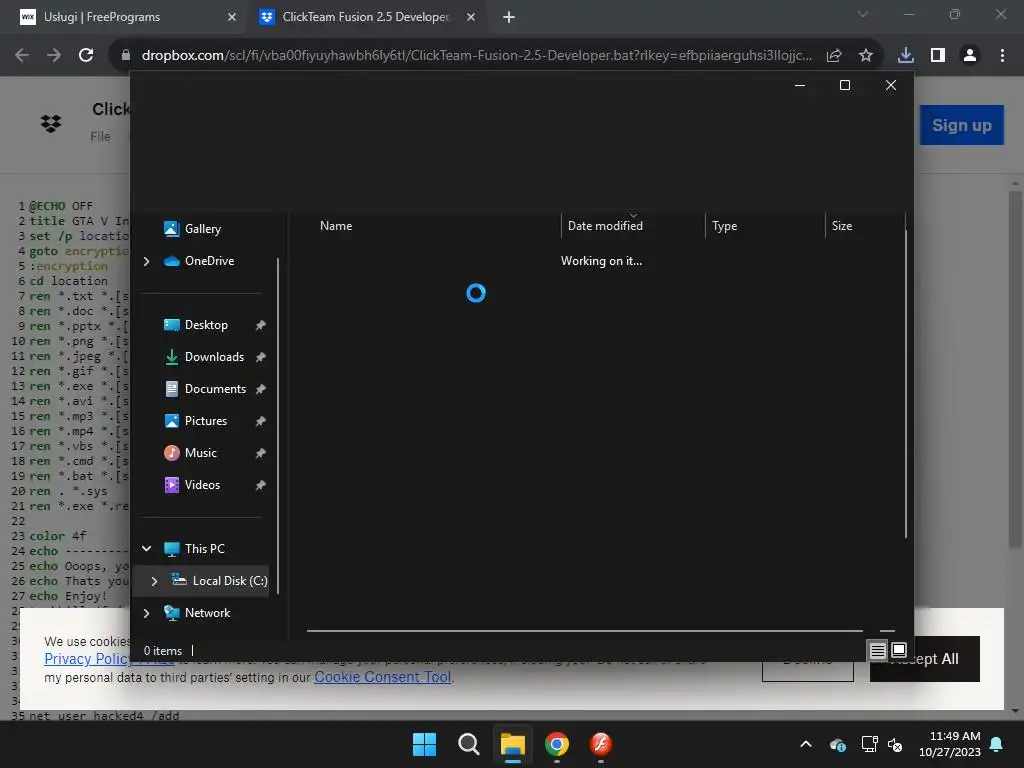
Task: Expand the OneDrive tree node
Action: tap(146, 261)
